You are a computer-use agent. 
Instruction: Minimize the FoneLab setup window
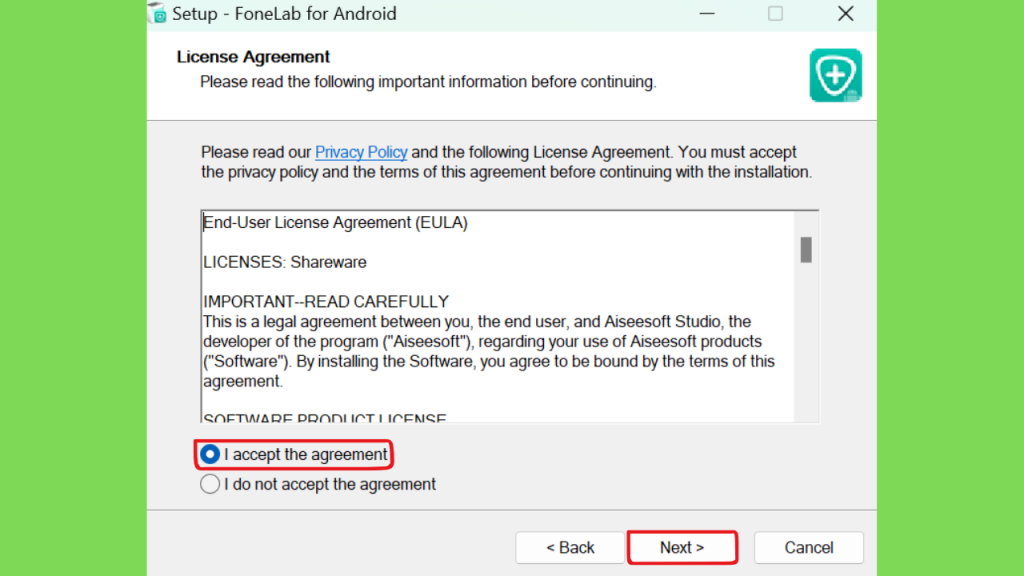[707, 14]
